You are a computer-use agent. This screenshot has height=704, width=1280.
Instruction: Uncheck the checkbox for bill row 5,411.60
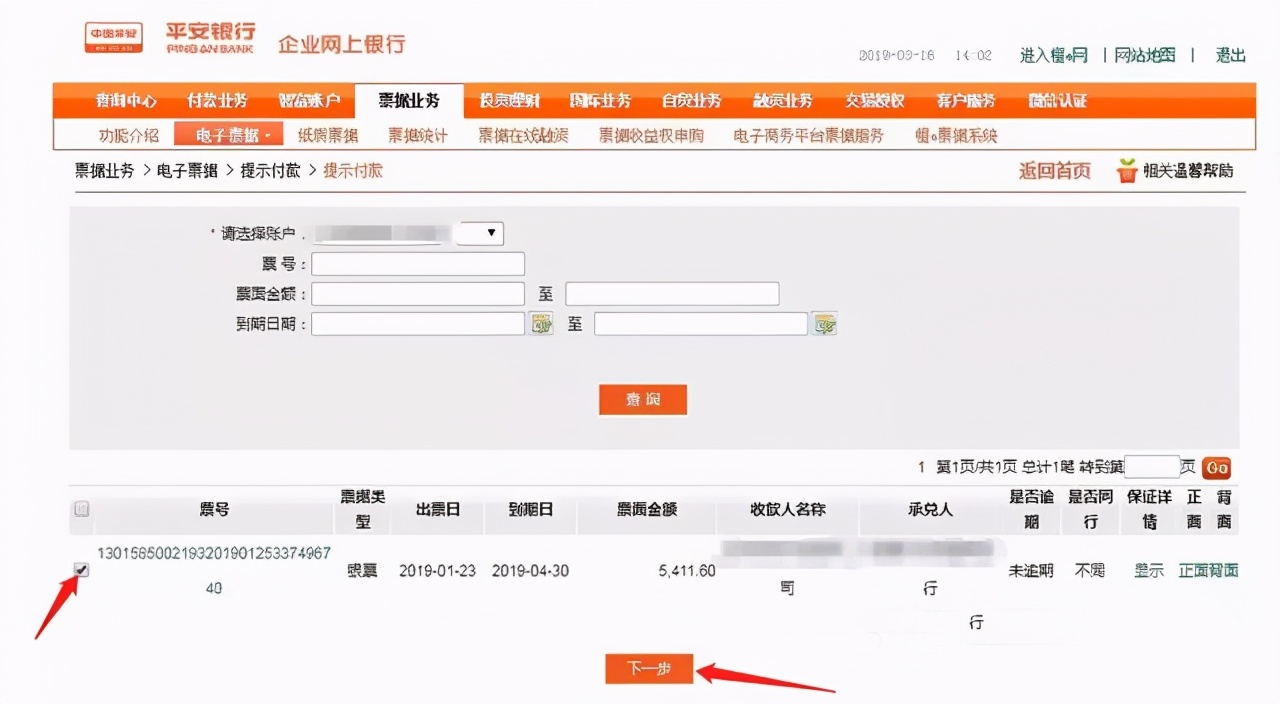coord(82,570)
